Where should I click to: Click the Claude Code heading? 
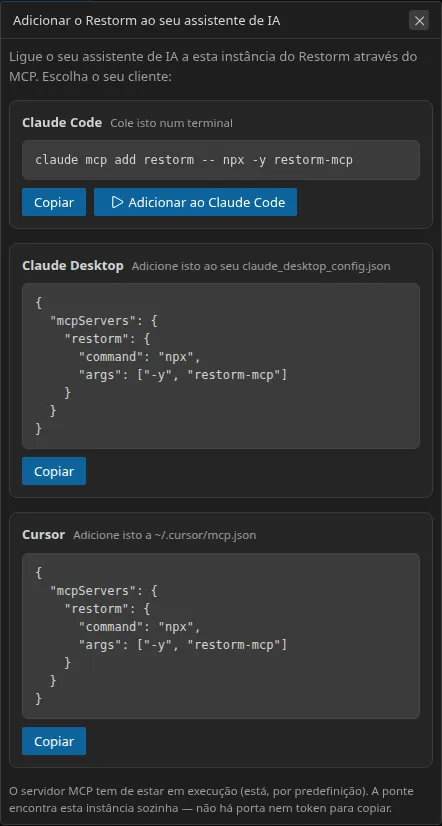tap(62, 123)
